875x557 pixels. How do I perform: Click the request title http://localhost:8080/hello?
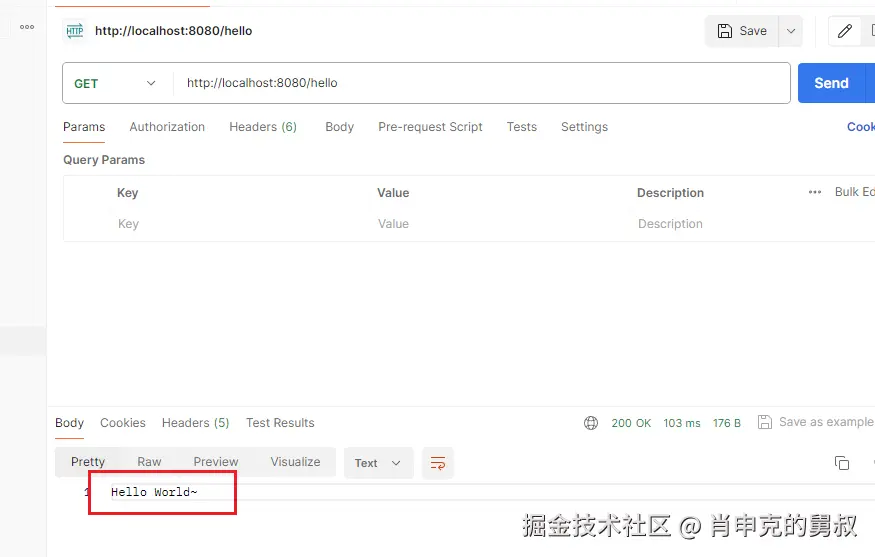coord(174,31)
